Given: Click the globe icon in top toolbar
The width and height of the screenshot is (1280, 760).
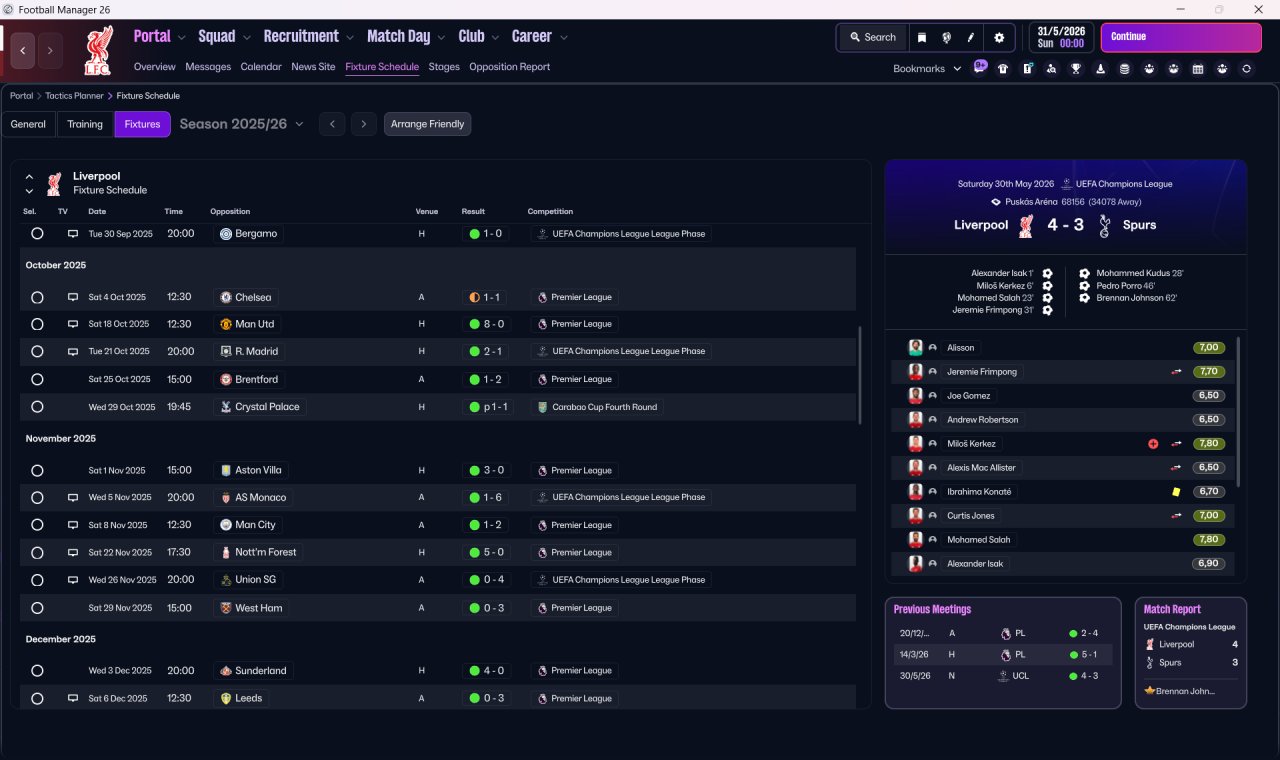Looking at the screenshot, I should click(x=946, y=37).
